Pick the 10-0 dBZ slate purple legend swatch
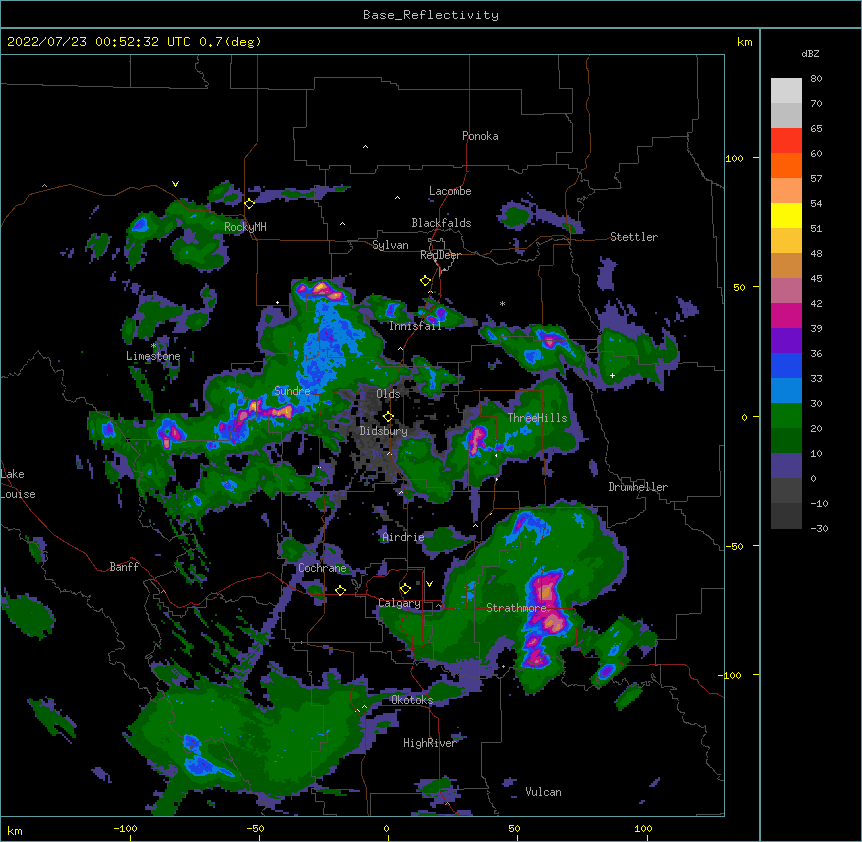Image resolution: width=862 pixels, height=842 pixels. (x=786, y=466)
